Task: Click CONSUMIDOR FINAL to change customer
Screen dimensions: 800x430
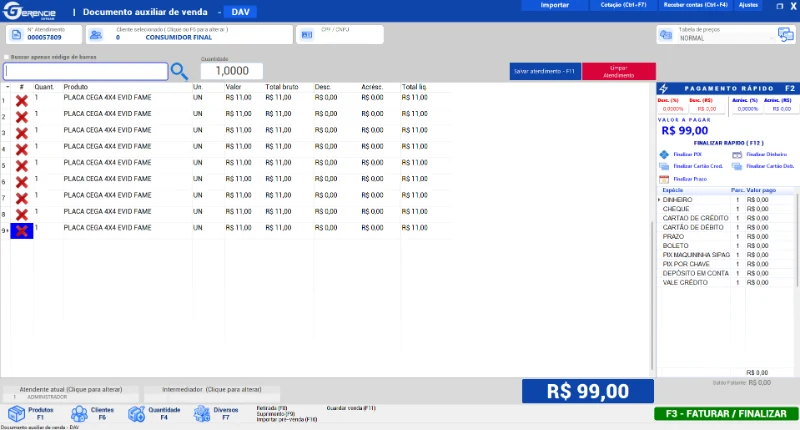Action: point(179,38)
